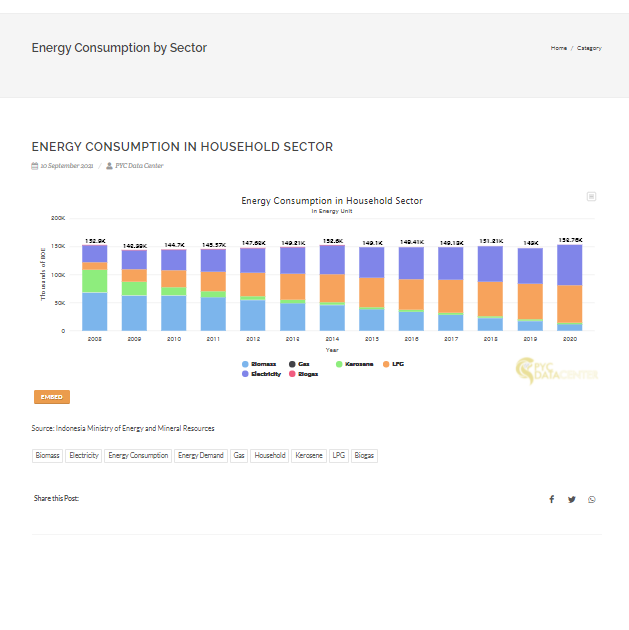Toggle Electricity series in chart legend
The width and height of the screenshot is (629, 630).
pos(261,374)
